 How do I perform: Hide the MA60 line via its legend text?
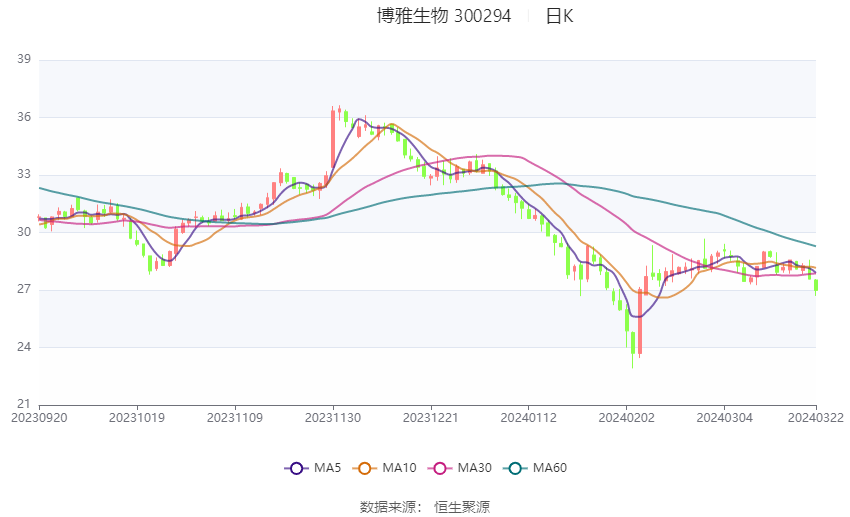coord(550,468)
